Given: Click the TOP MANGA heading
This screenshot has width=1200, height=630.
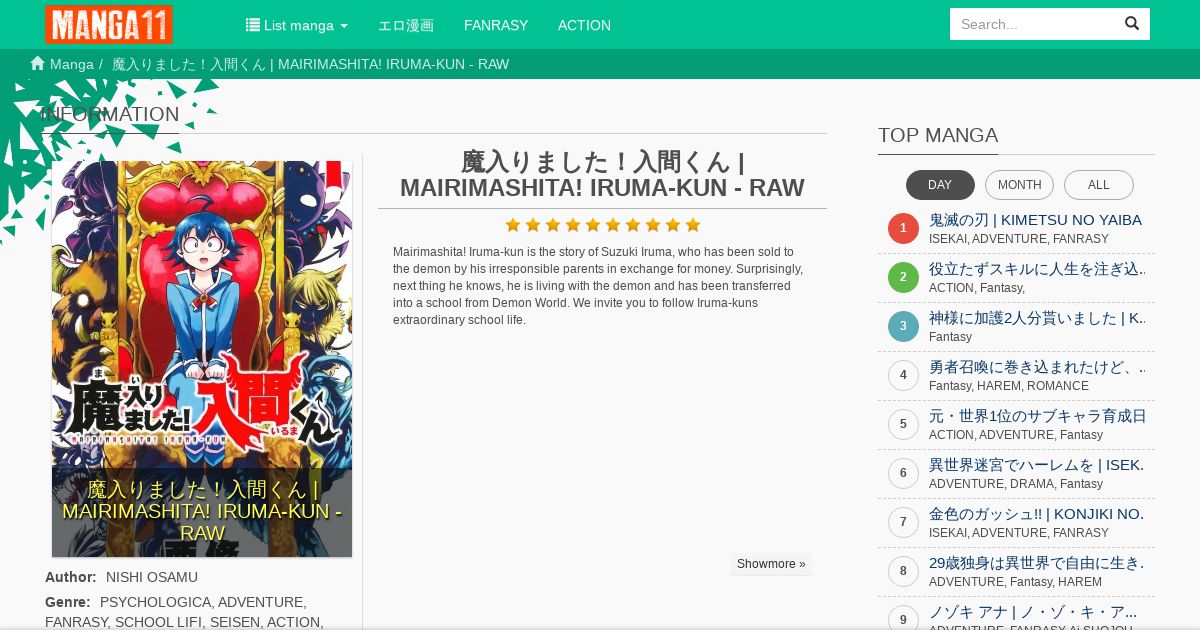Looking at the screenshot, I should tap(938, 135).
